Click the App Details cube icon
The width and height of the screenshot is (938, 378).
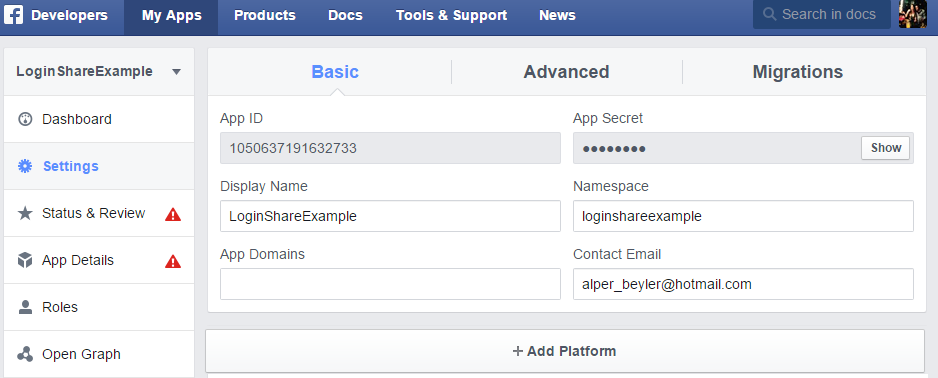point(25,260)
